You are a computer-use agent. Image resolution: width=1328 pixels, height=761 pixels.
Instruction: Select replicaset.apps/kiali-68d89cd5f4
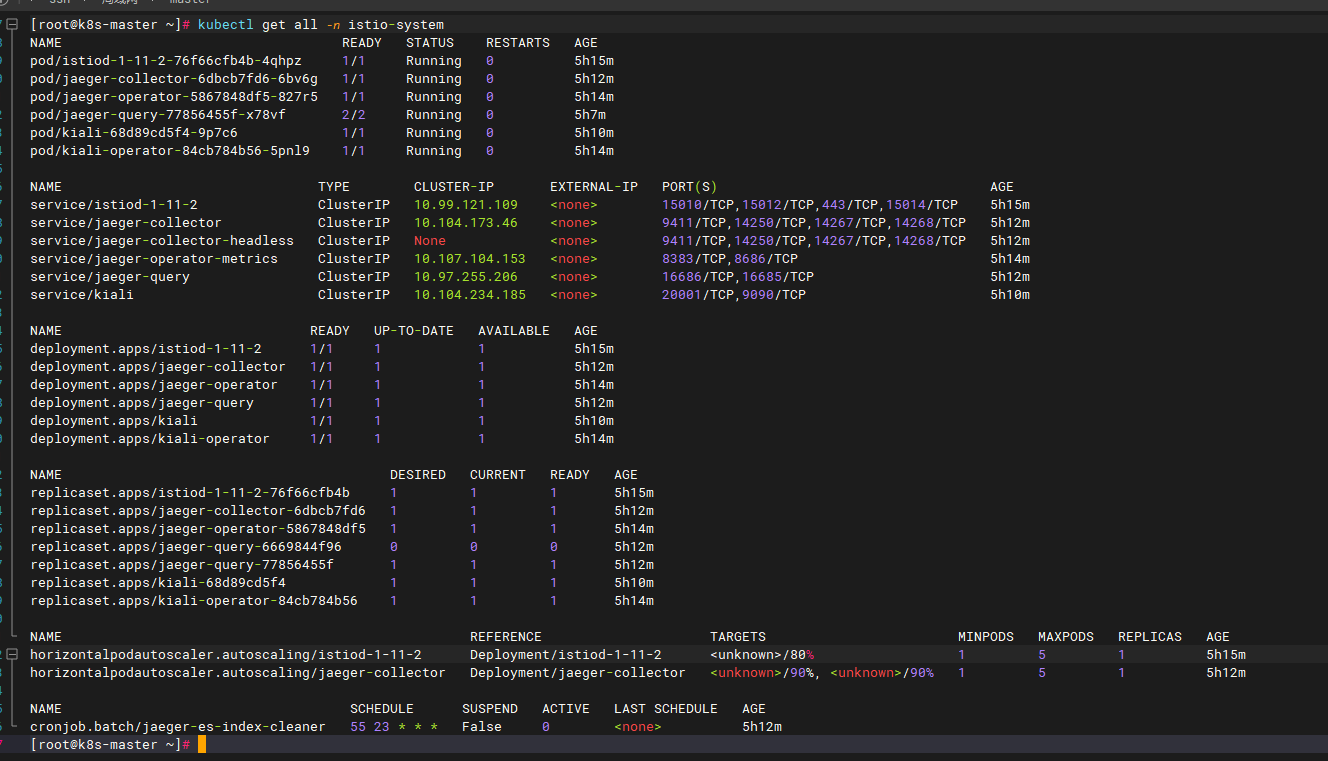coord(158,582)
